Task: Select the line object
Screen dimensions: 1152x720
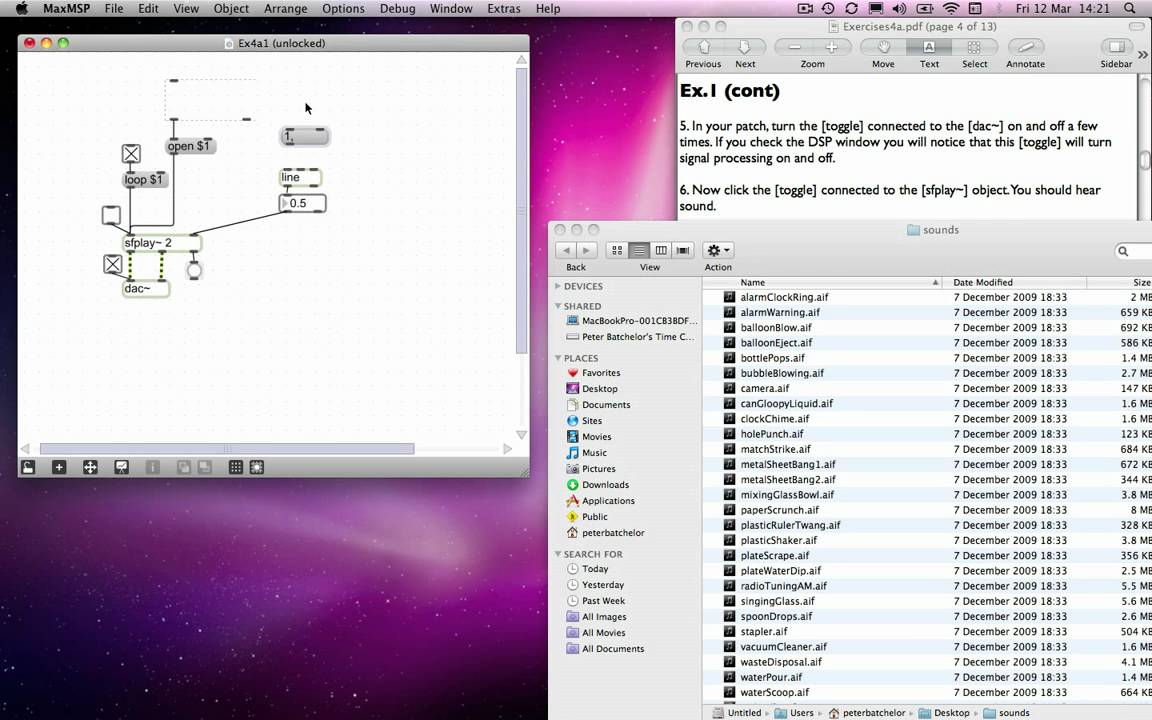Action: click(300, 177)
